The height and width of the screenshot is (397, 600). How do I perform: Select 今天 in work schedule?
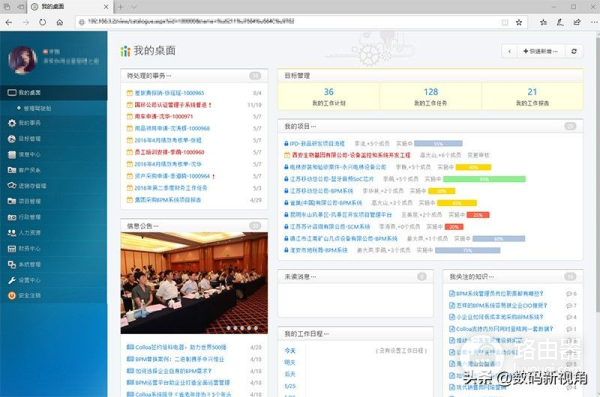tap(290, 351)
